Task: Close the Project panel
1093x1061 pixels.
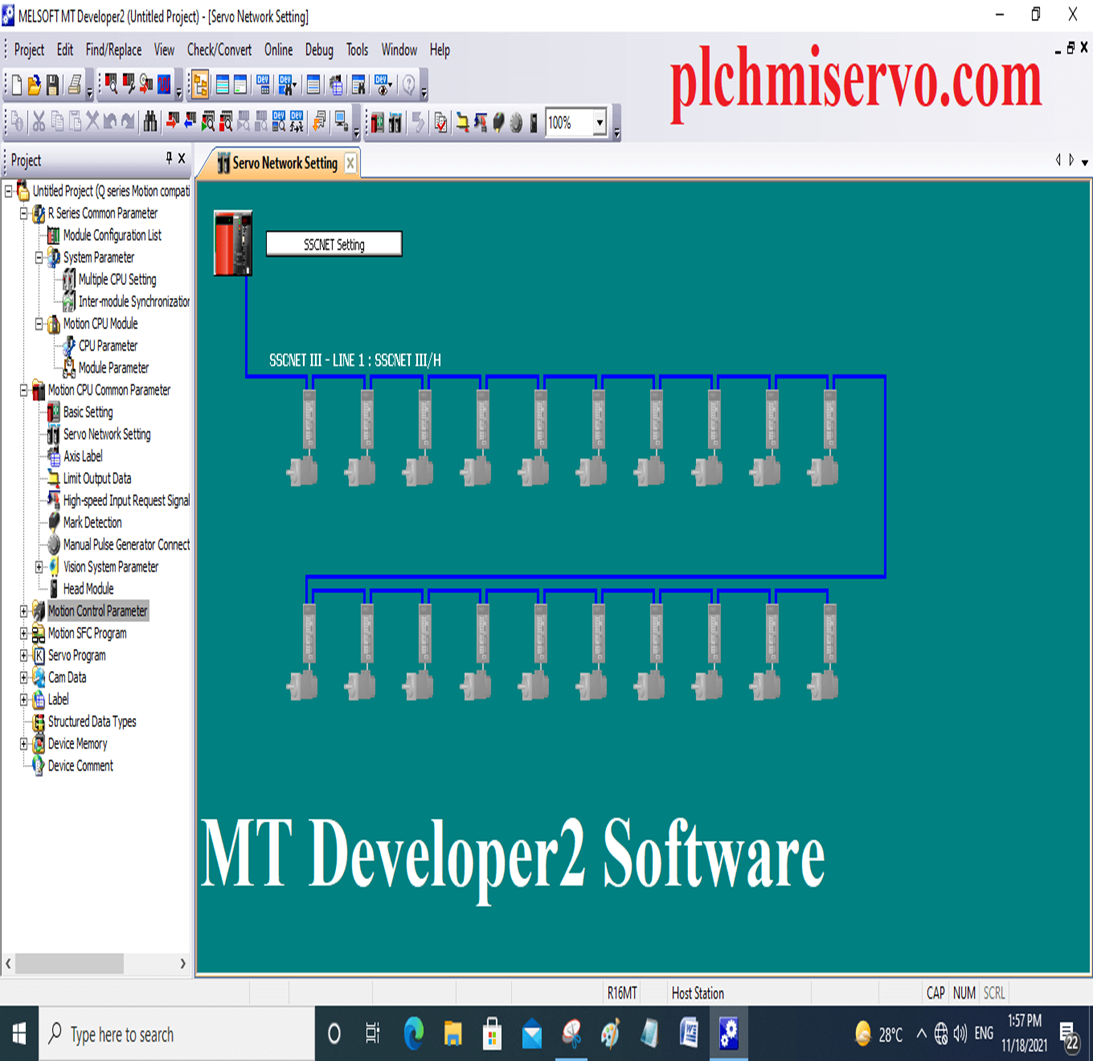Action: (181, 158)
